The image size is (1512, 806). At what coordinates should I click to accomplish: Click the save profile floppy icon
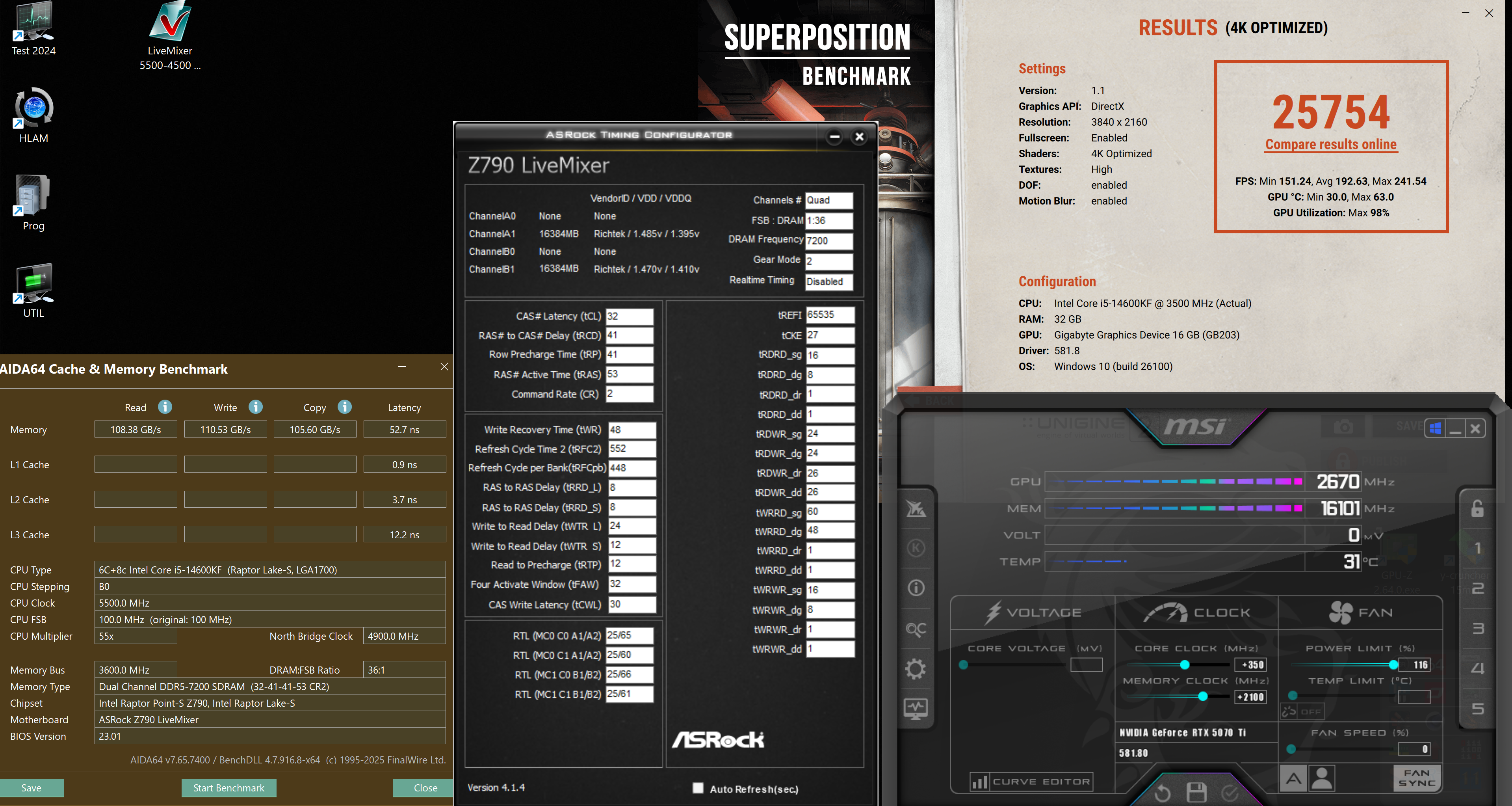pyautogui.click(x=1196, y=793)
